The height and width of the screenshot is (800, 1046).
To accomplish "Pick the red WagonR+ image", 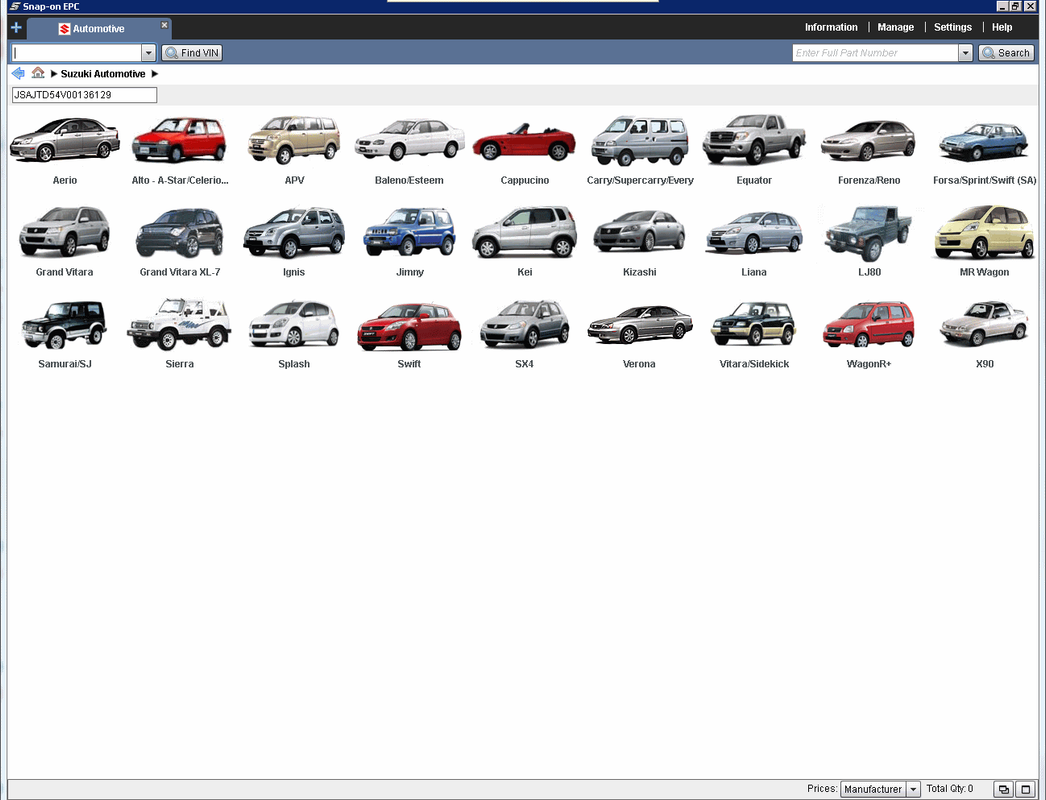I will 869,324.
